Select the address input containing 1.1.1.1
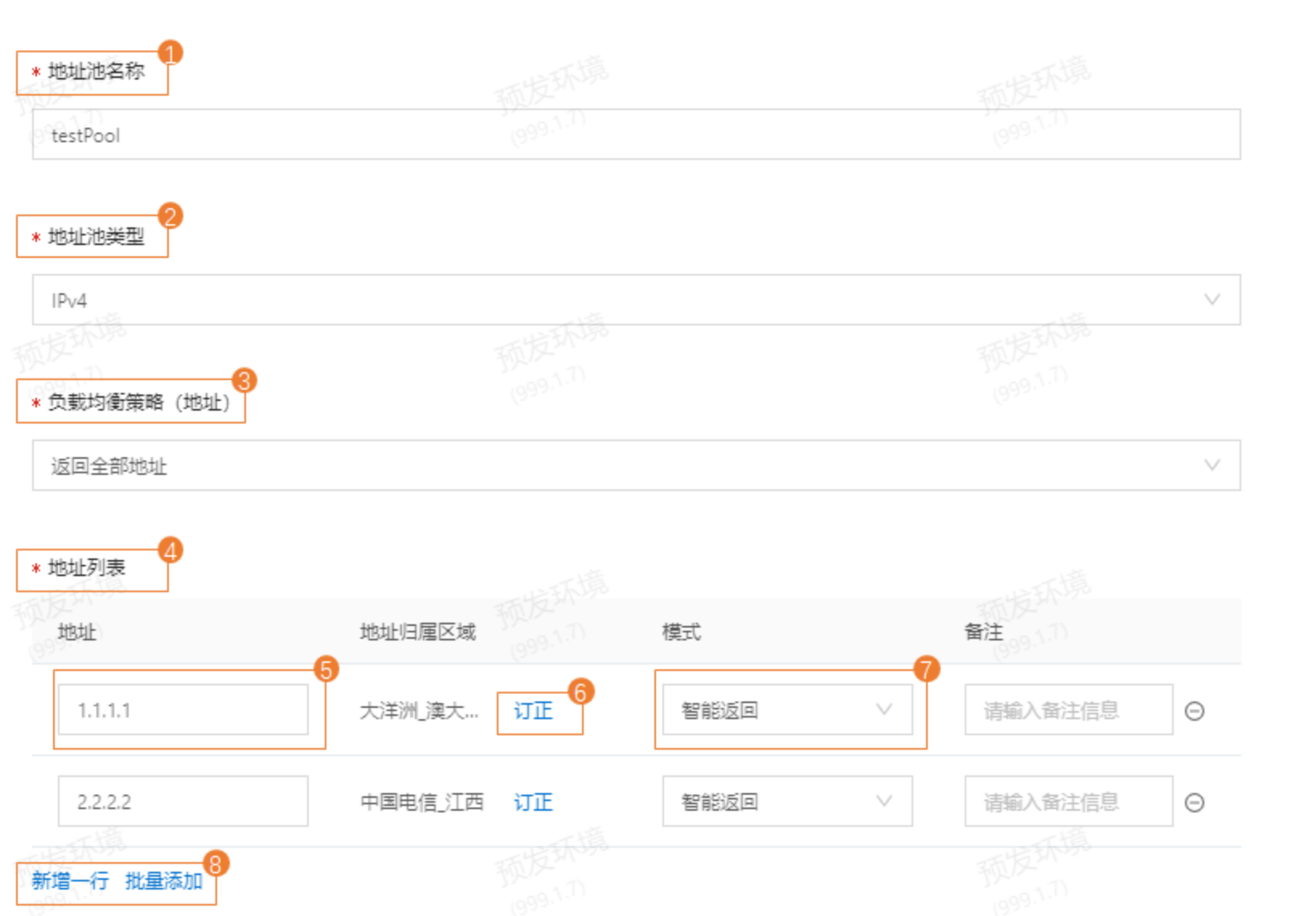This screenshot has width=1316, height=916. coord(182,709)
